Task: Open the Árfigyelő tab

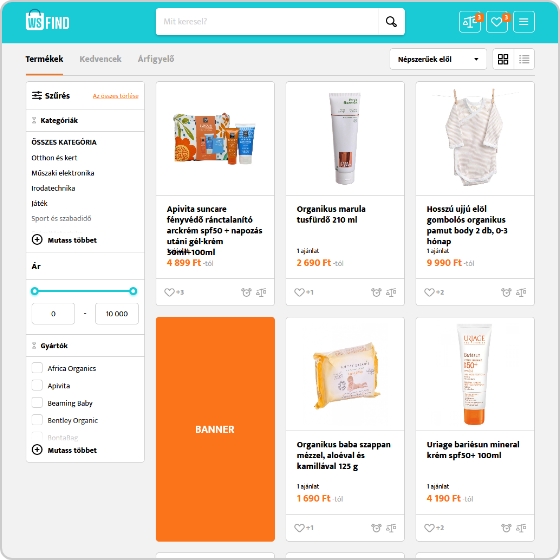Action: [156, 59]
